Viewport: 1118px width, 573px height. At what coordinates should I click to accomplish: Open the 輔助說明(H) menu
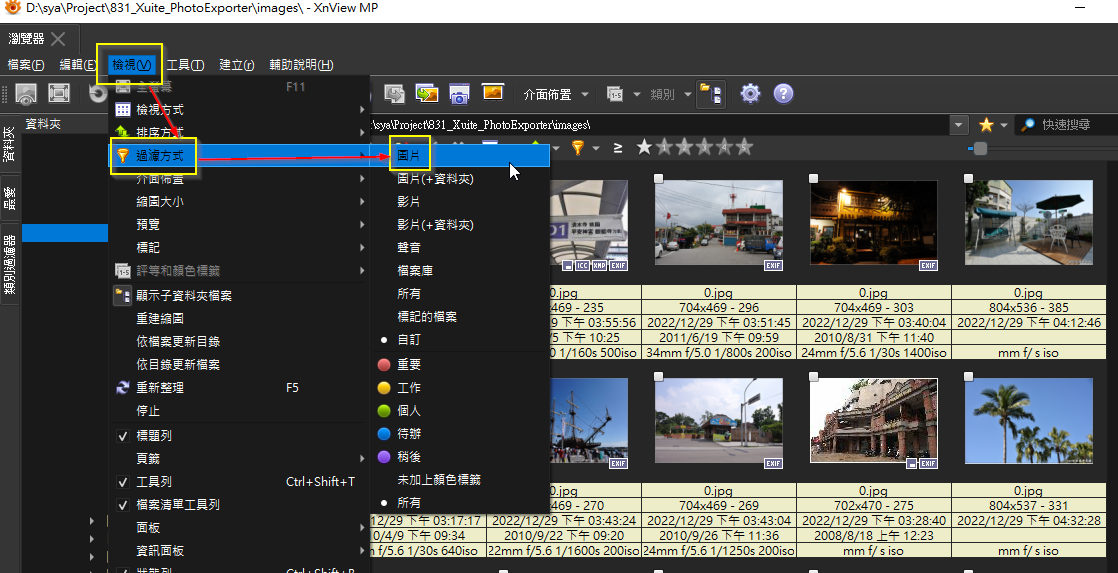[301, 65]
